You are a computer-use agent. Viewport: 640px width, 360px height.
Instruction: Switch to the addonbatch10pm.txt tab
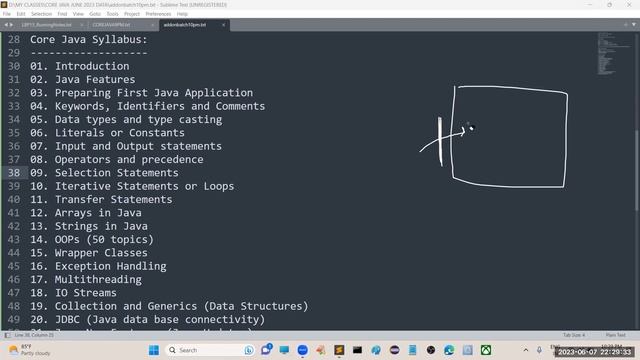click(x=185, y=25)
